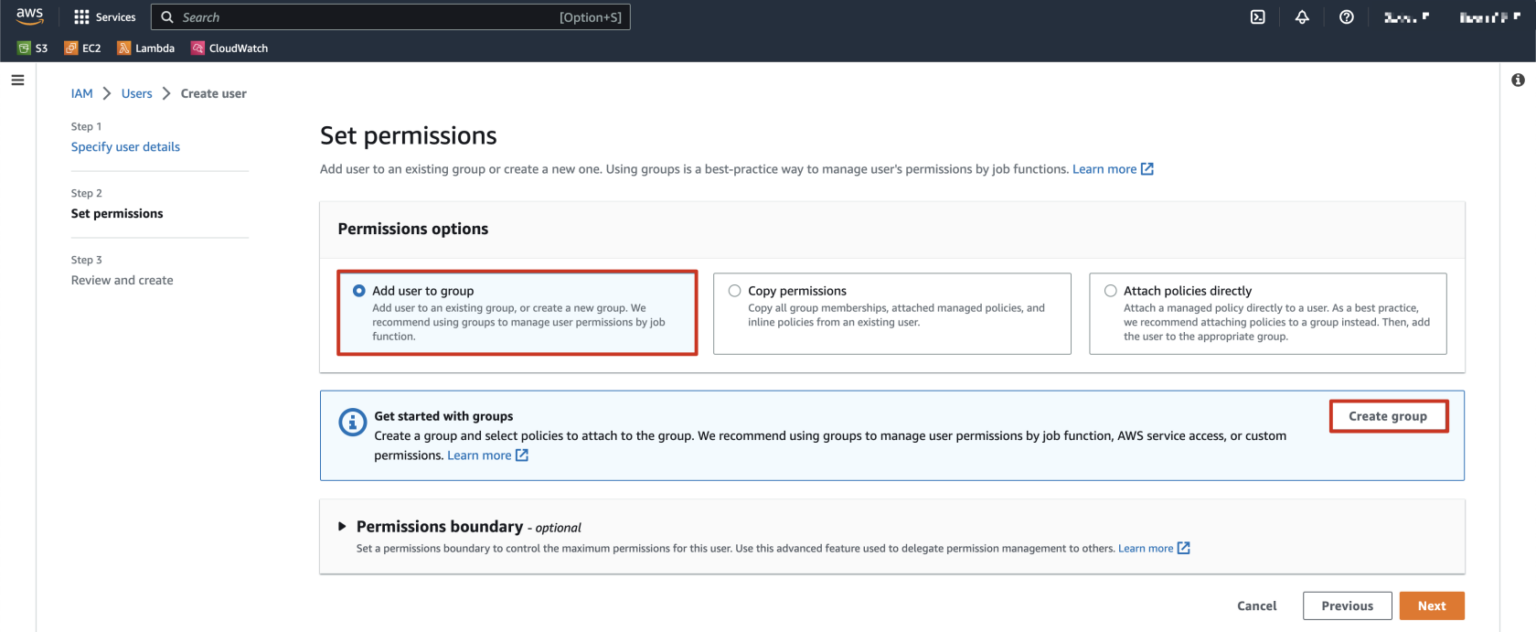Image resolution: width=1536 pixels, height=632 pixels.
Task: Open the info panel via the i icon
Action: coord(1518,79)
